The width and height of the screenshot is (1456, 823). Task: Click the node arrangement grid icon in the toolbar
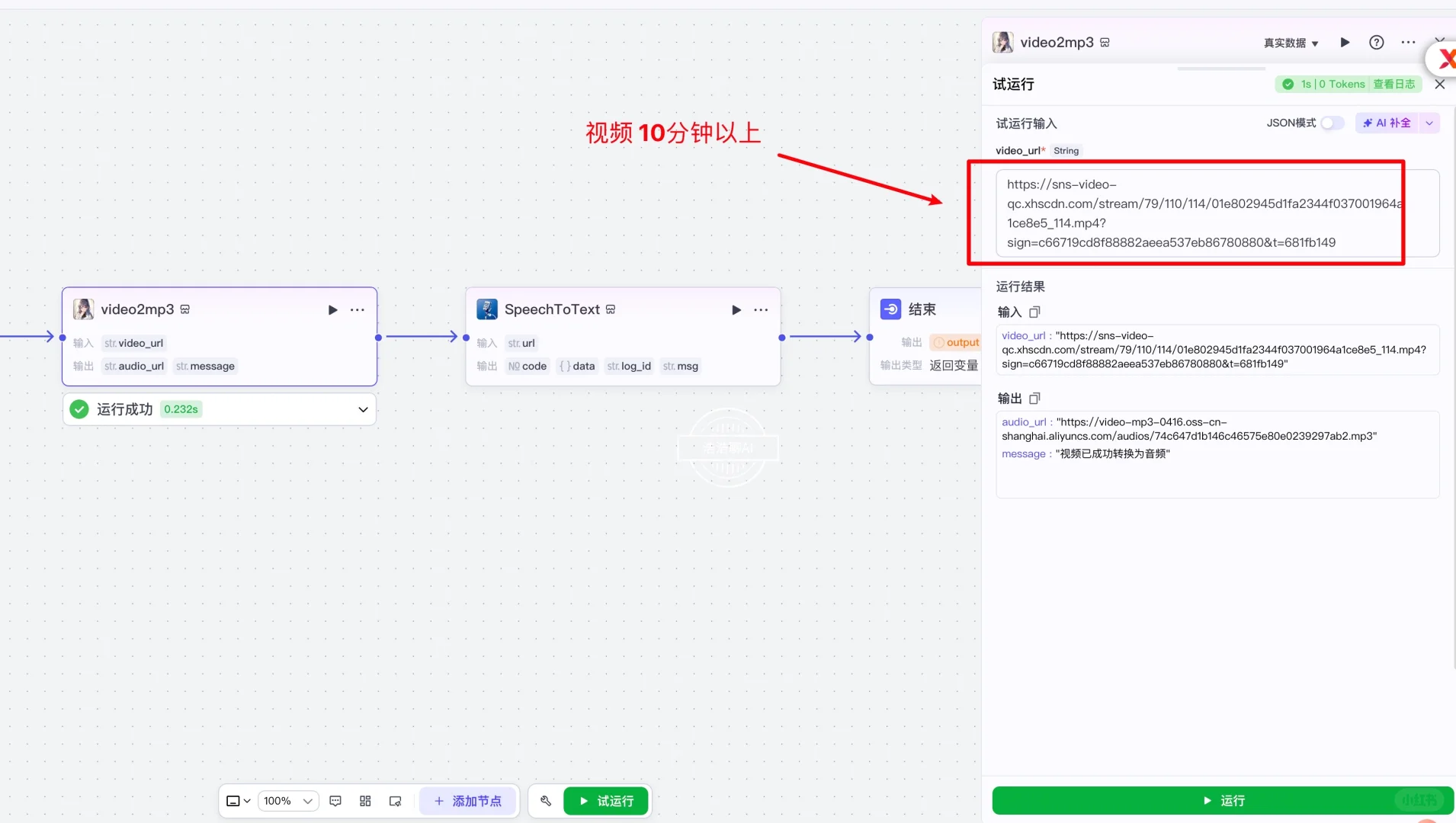pyautogui.click(x=364, y=801)
